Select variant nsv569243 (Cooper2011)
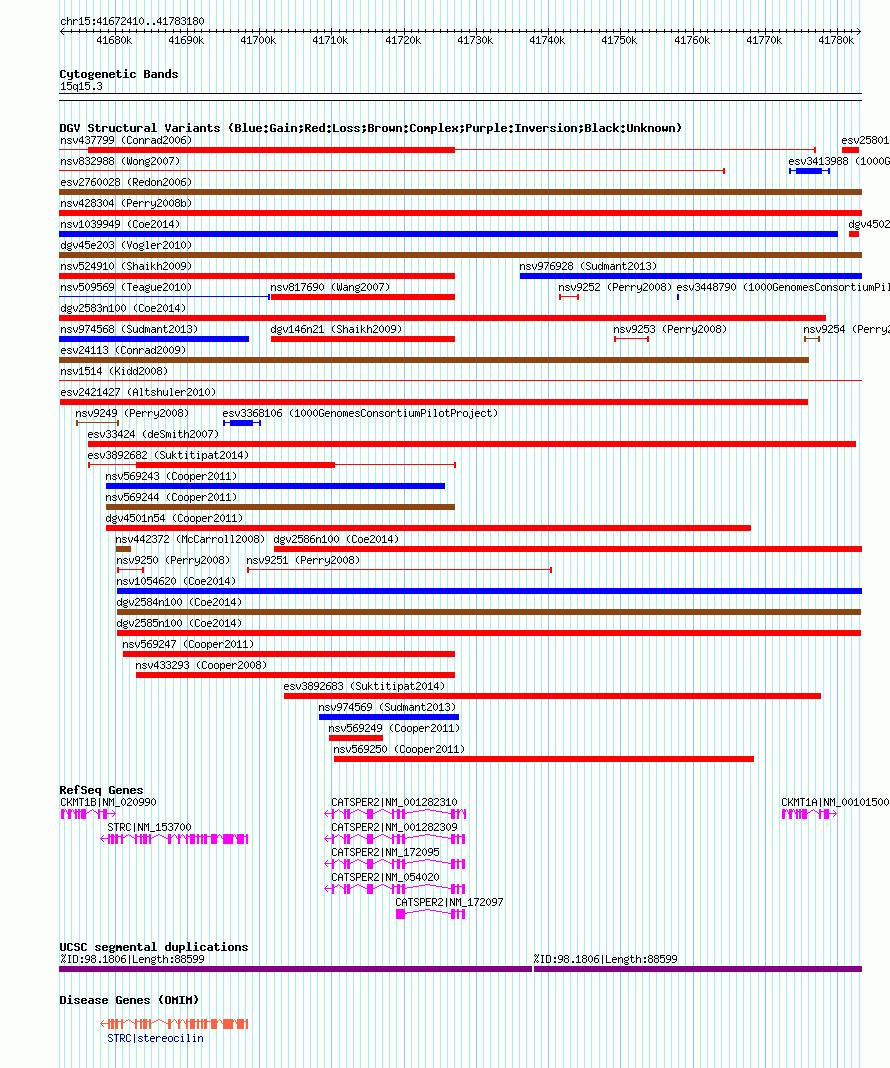Viewport: 890px width, 1068px height. pyautogui.click(x=171, y=476)
